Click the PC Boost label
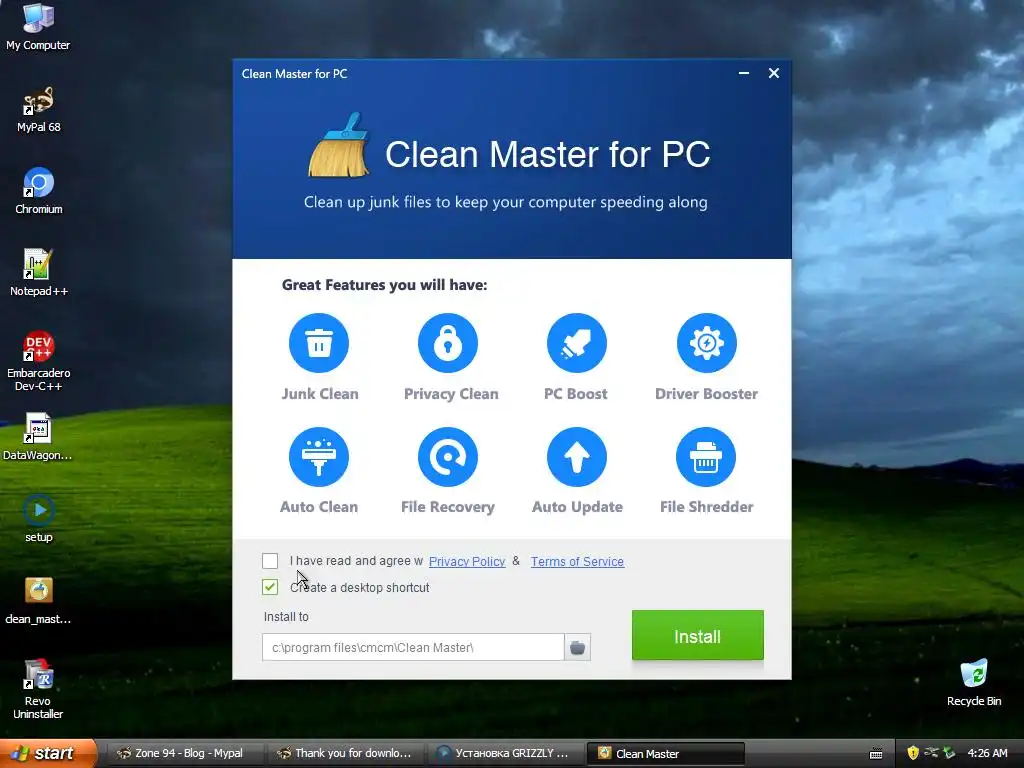1024x768 pixels. (575, 394)
